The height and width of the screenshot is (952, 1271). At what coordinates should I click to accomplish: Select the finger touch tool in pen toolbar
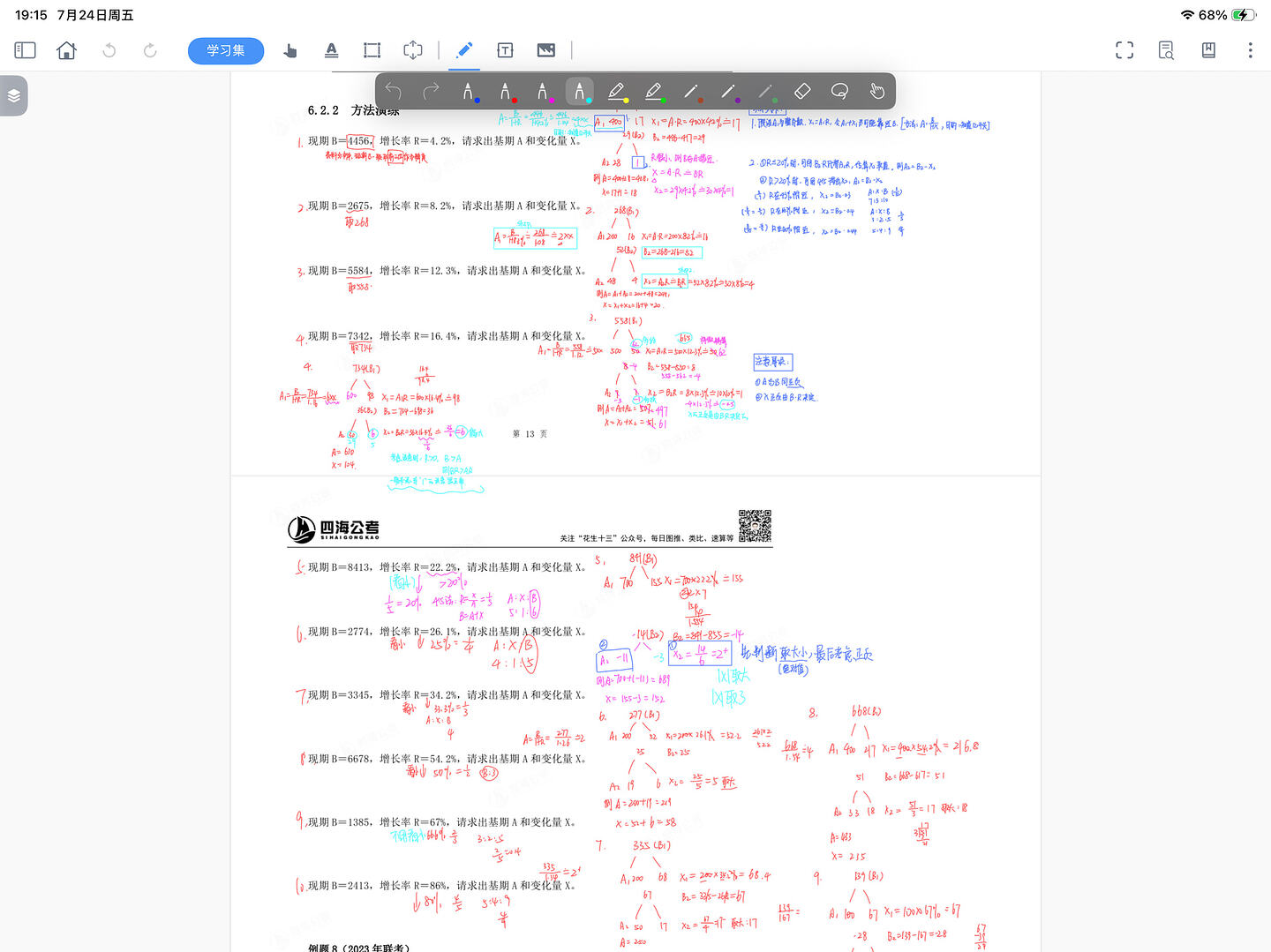(x=876, y=91)
